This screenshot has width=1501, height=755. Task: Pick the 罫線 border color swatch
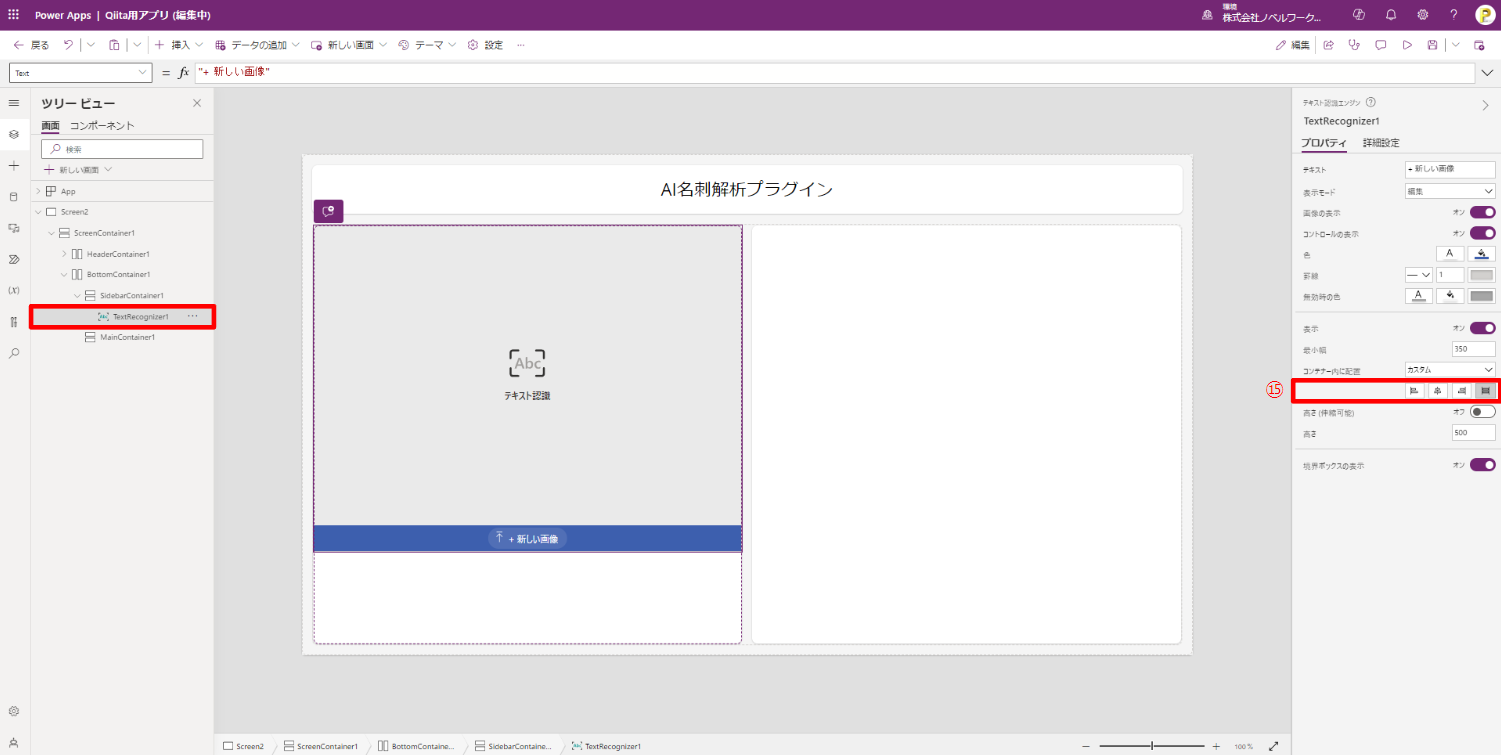(1483, 275)
